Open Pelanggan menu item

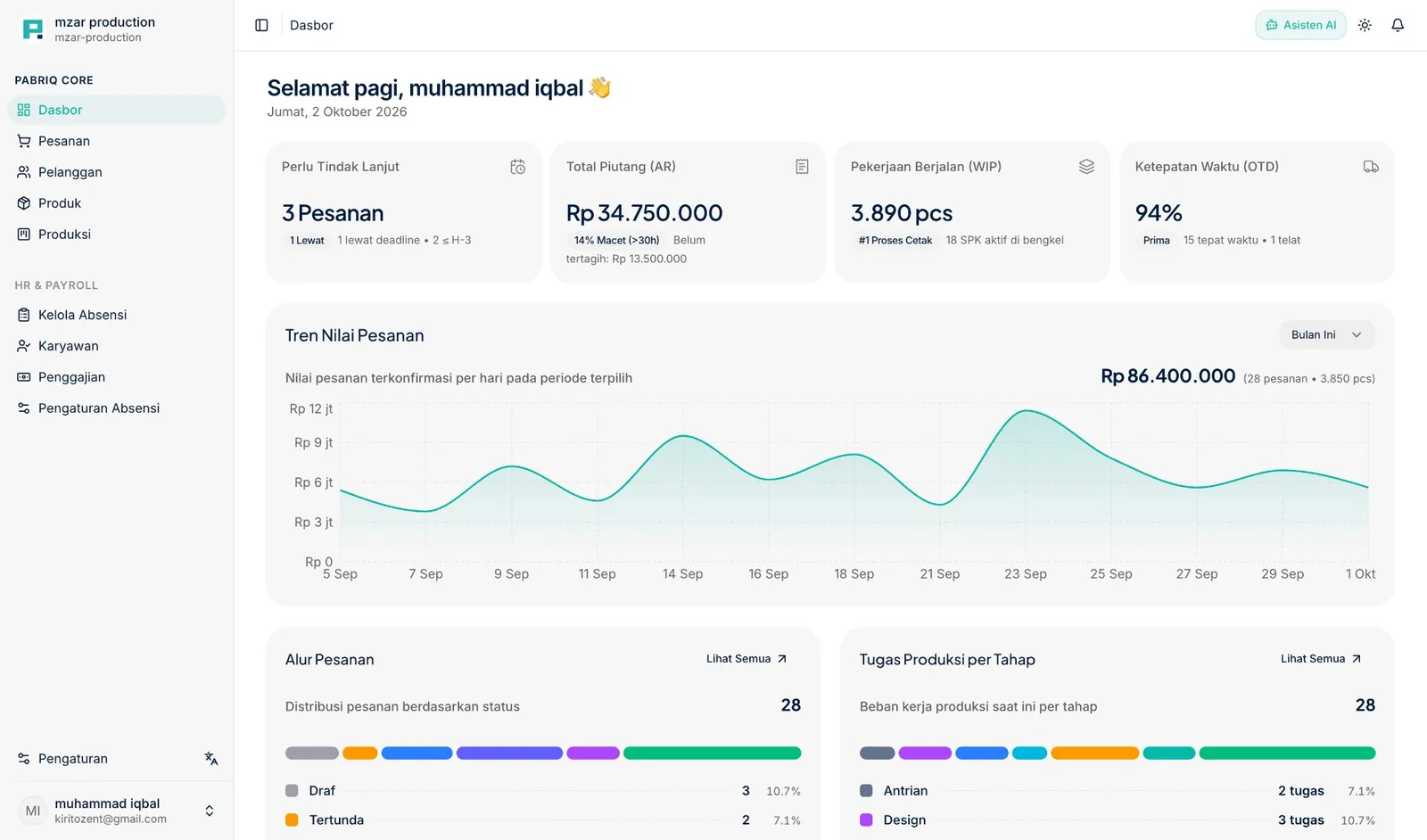pyautogui.click(x=117, y=172)
